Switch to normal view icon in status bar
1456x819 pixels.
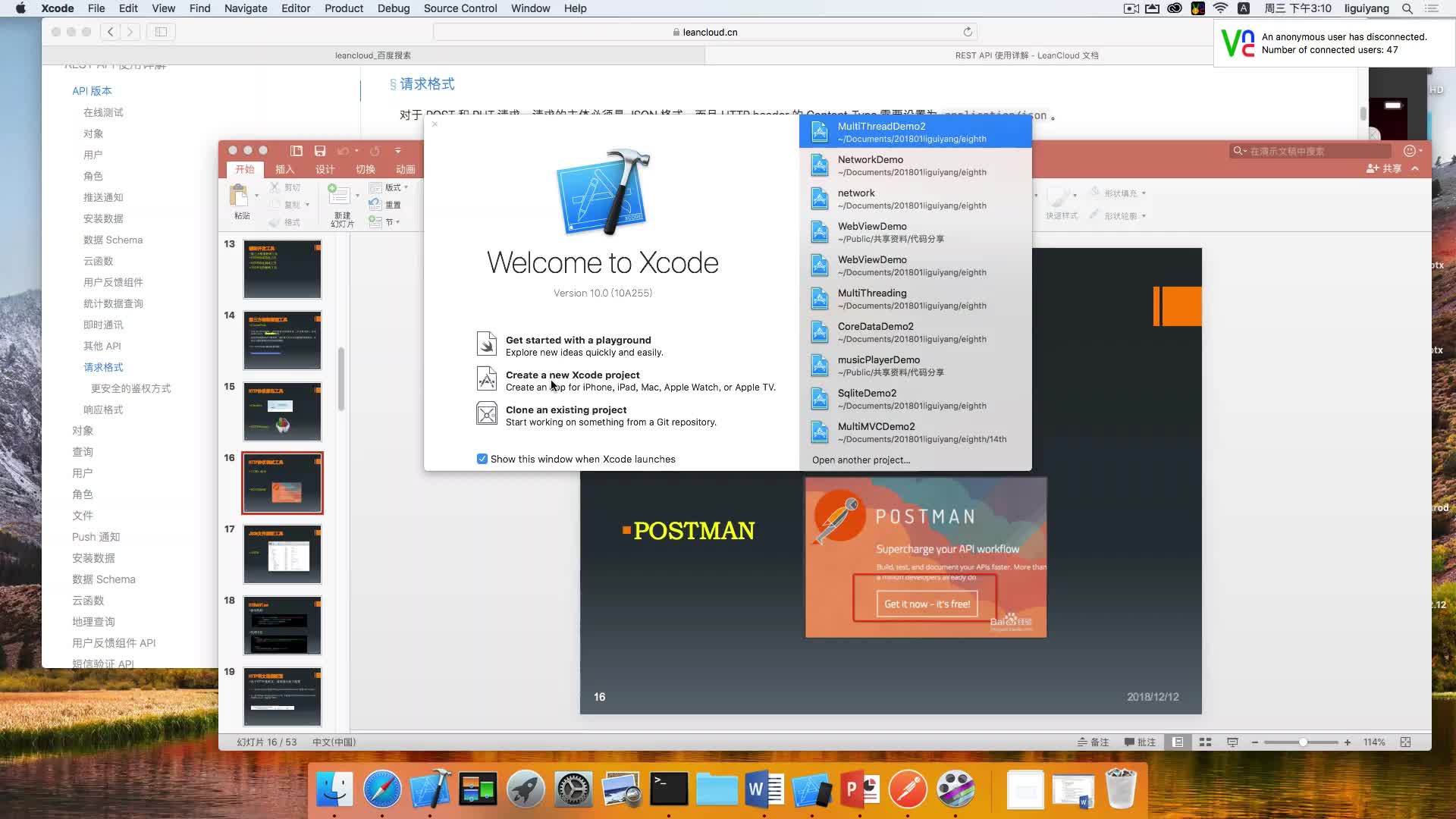point(1178,742)
